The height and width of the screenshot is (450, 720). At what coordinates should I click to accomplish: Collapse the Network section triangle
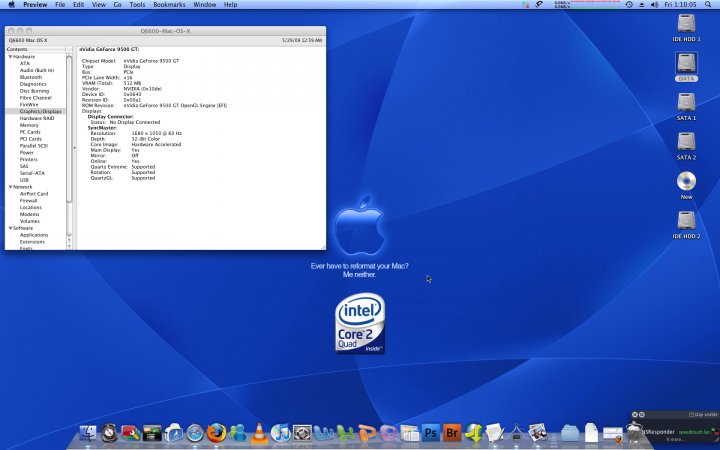click(10, 187)
